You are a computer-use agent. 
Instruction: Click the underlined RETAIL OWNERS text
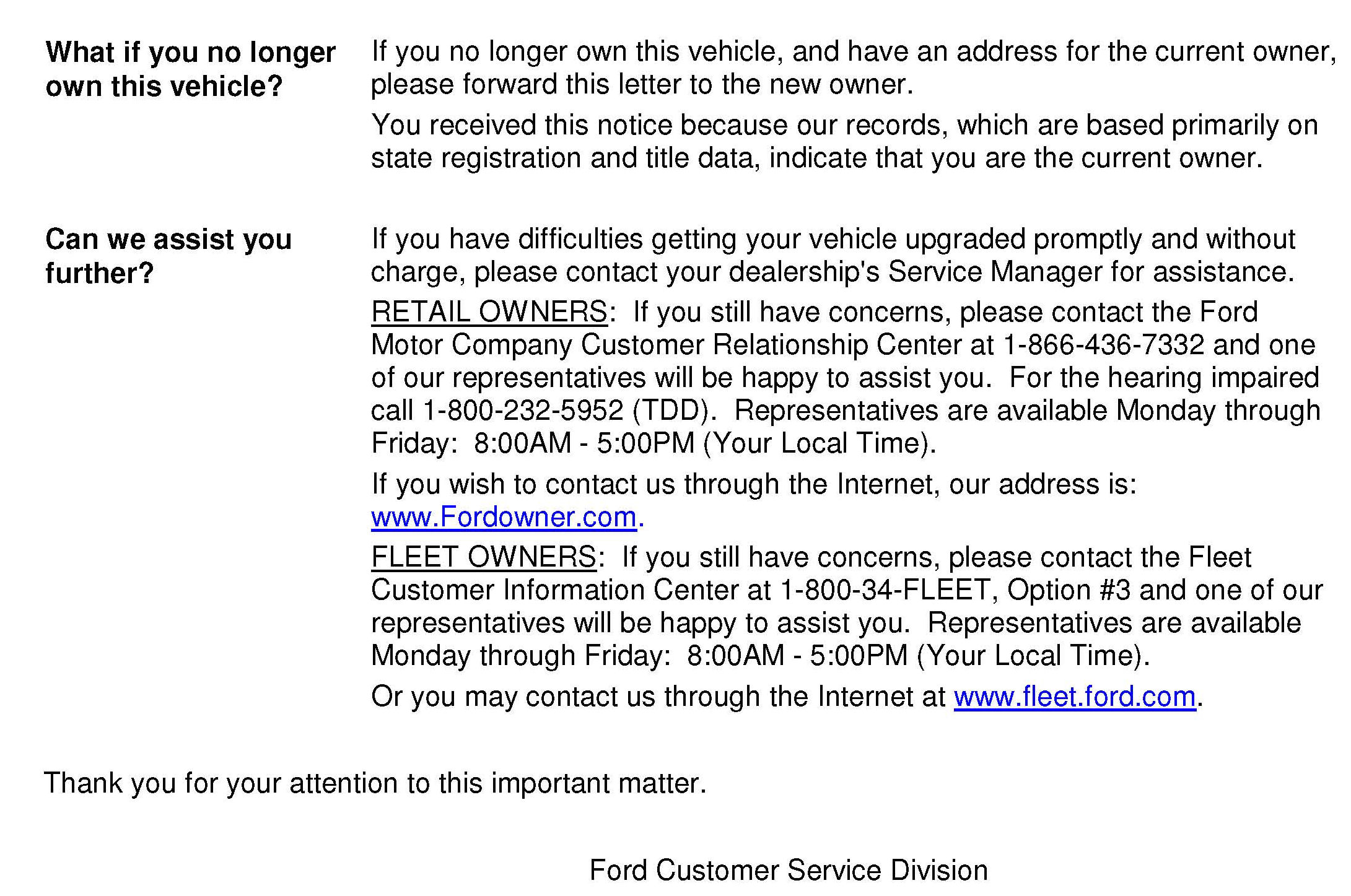click(489, 311)
